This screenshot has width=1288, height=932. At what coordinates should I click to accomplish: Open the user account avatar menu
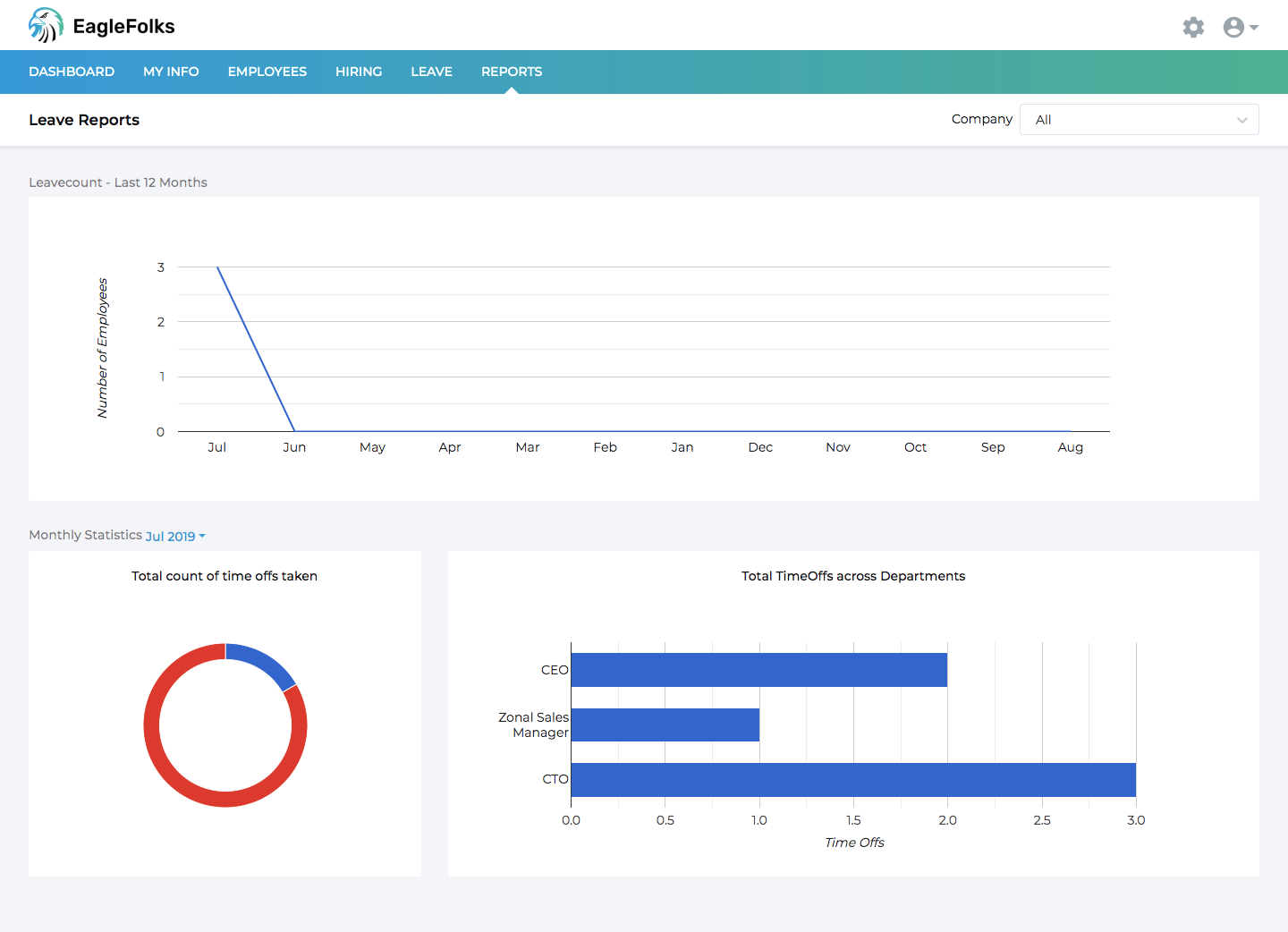(1241, 27)
